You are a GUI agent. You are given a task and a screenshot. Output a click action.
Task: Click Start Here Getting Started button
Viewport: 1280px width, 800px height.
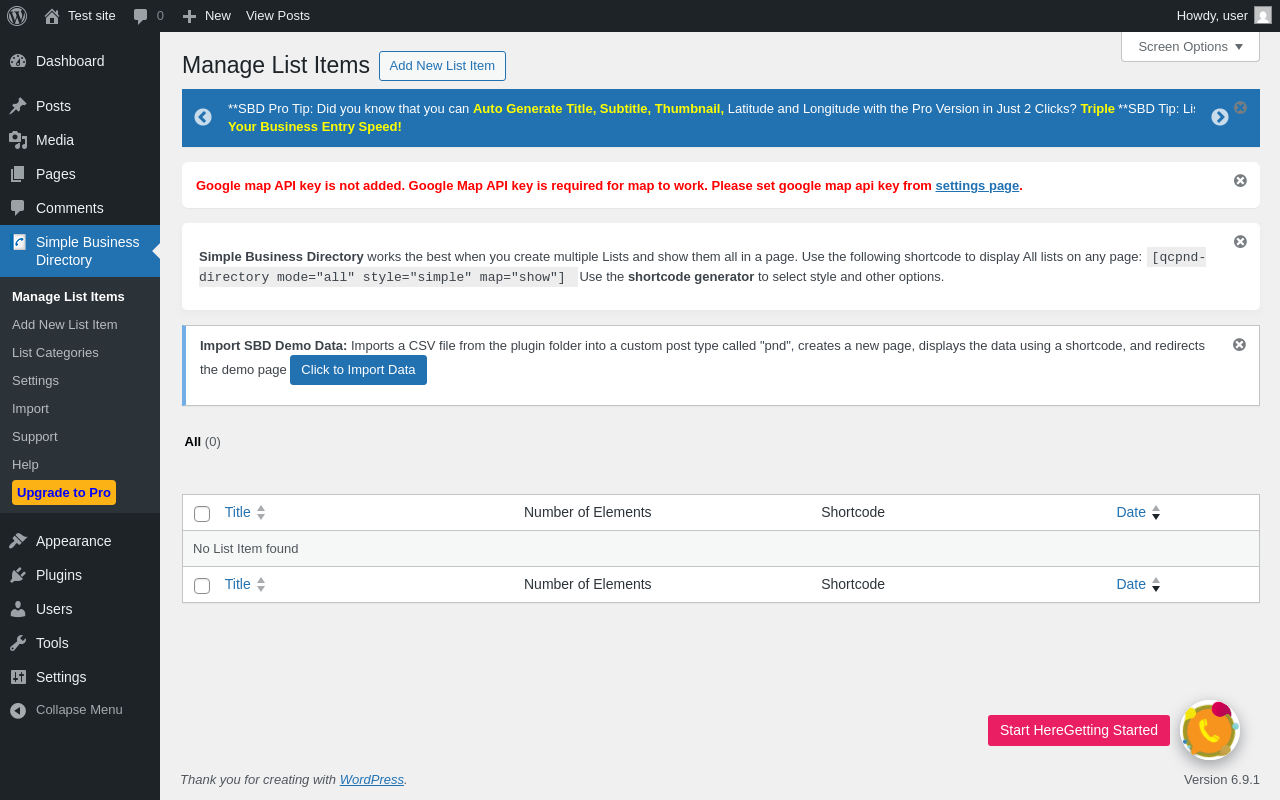click(1079, 730)
